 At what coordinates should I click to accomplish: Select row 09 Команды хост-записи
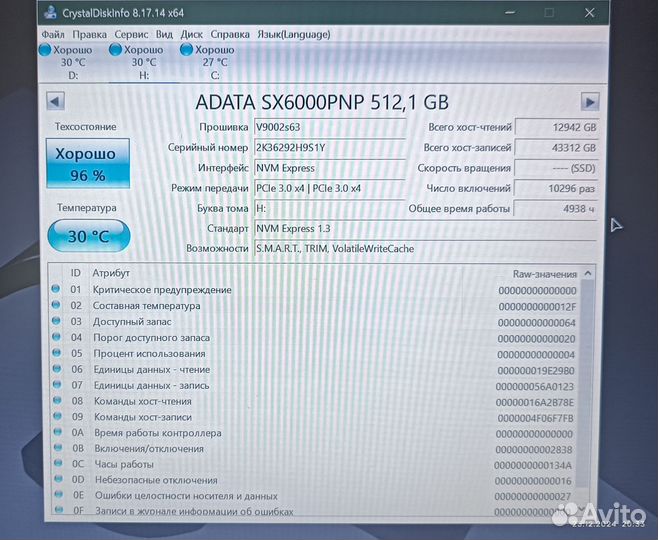[316, 417]
